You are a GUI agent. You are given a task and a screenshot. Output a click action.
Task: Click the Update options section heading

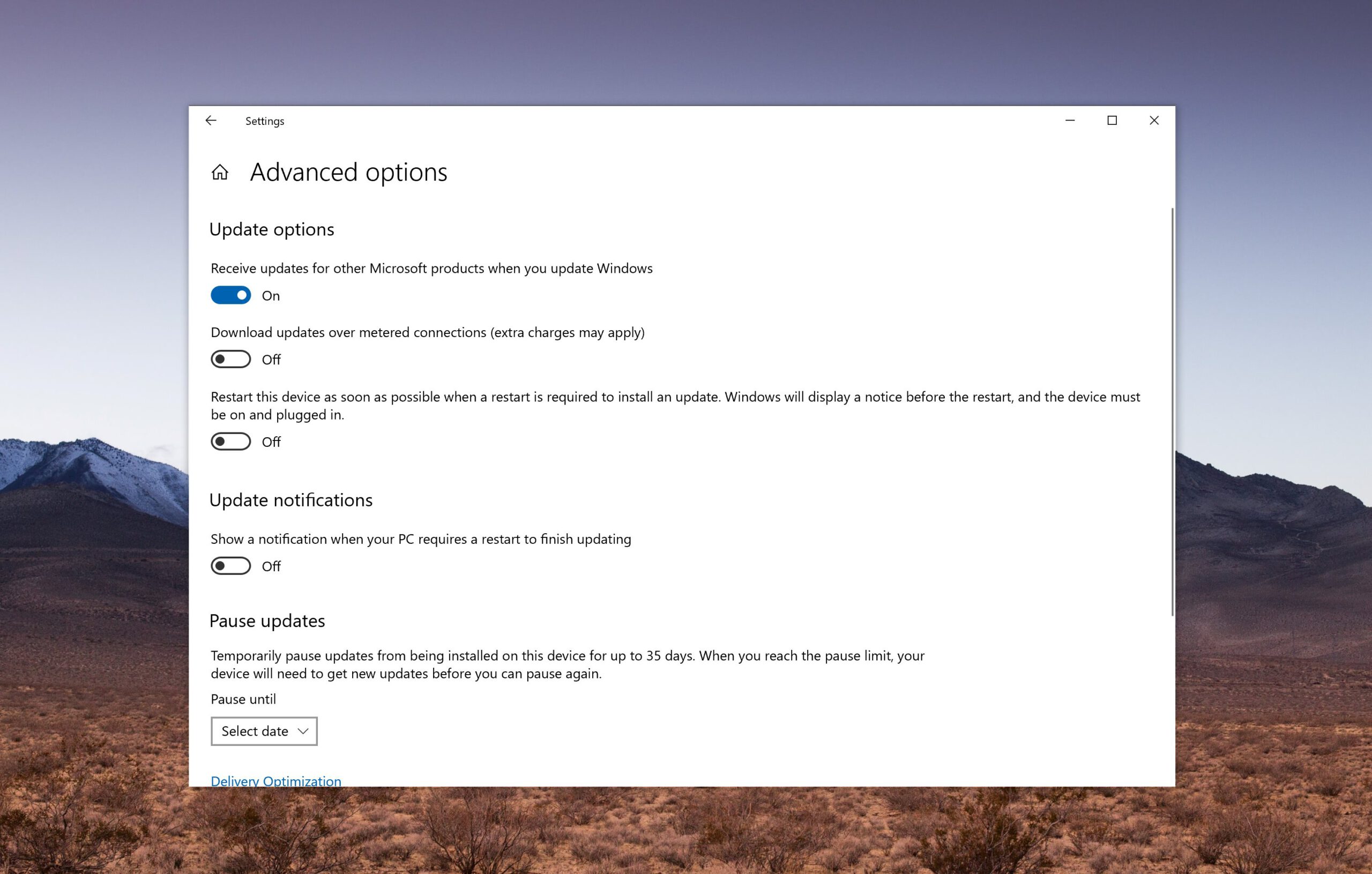coord(272,229)
